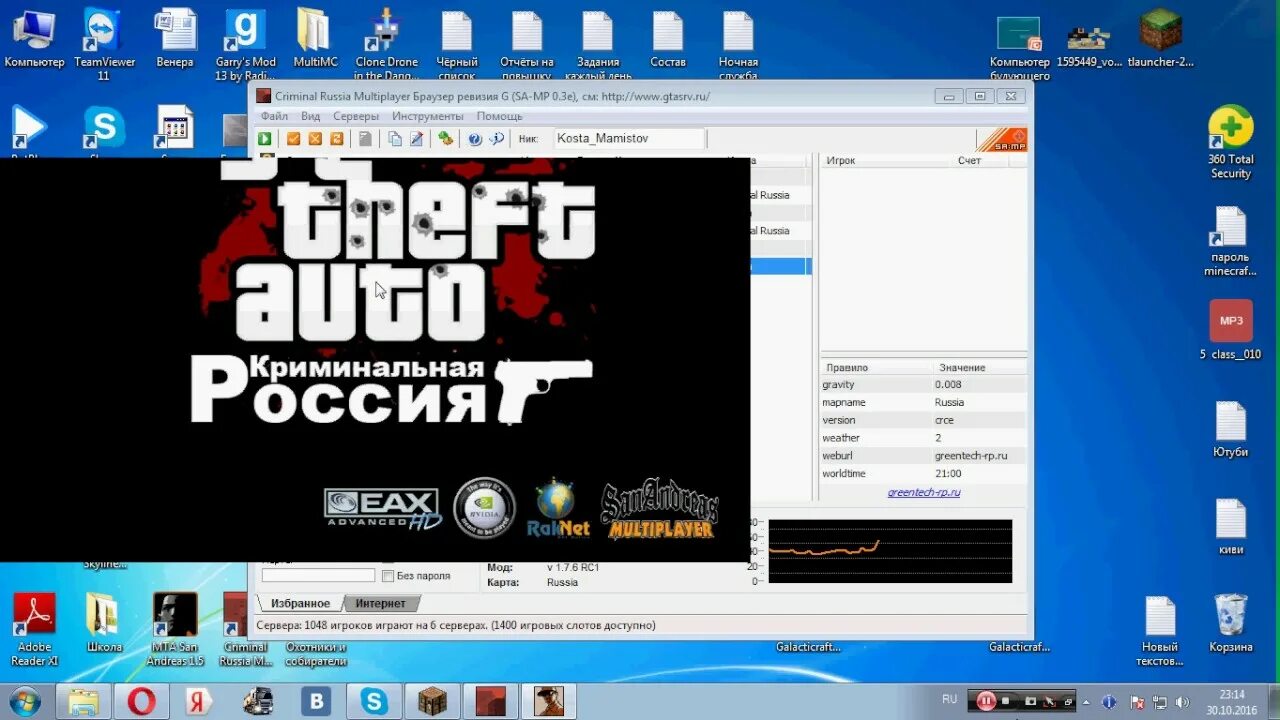Show hidden tray icons arrow
Image resolution: width=1280 pixels, height=720 pixels.
1088,701
